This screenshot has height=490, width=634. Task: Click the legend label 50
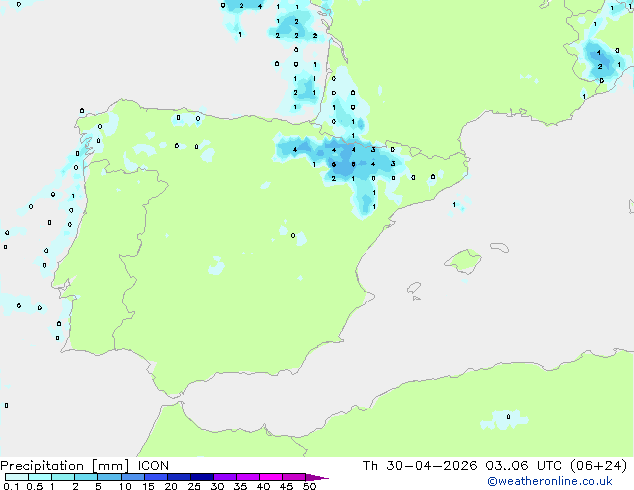click(x=309, y=486)
